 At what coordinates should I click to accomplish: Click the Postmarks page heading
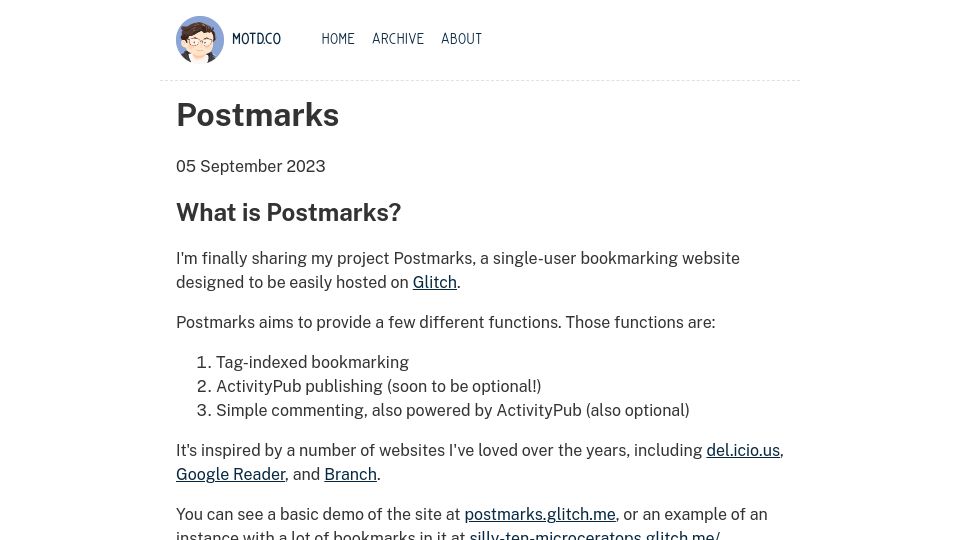(258, 115)
